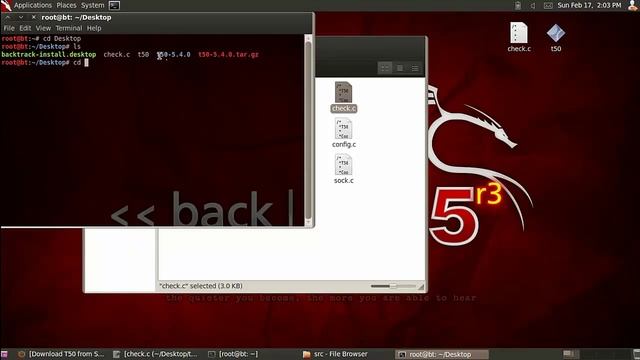Click the terminal vertical scrollbar
Image resolution: width=640 pixels, height=360 pixels.
[308, 131]
